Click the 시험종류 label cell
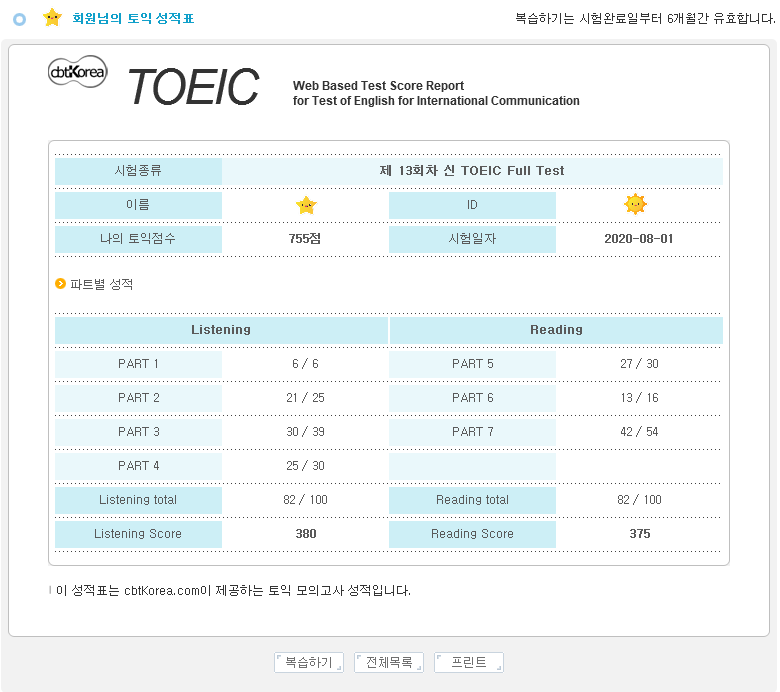The height and width of the screenshot is (692, 780). pos(138,171)
